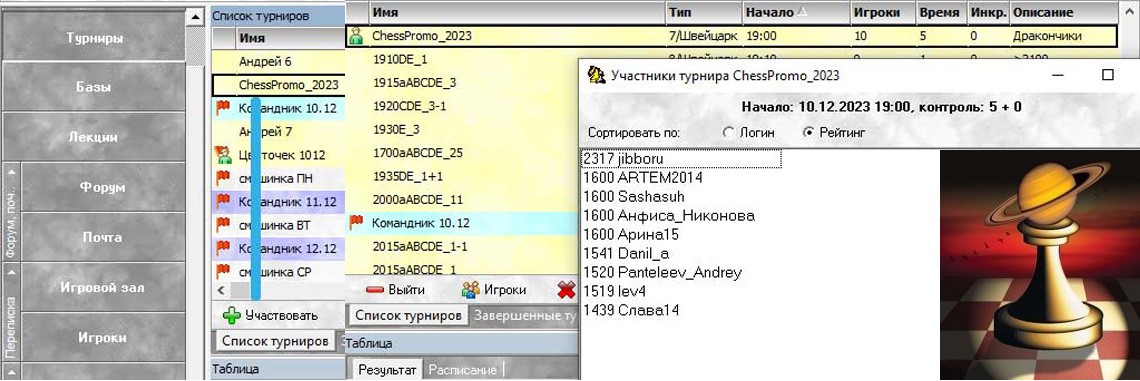1140x381 pixels.
Task: Click the people icon of Игроки button
Action: point(471,289)
